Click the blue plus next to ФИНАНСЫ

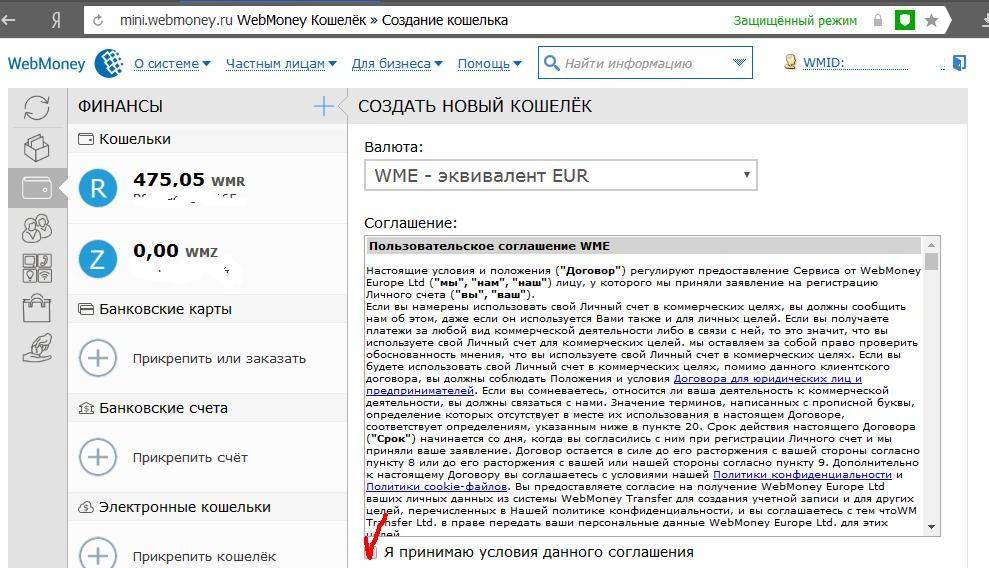[x=323, y=106]
